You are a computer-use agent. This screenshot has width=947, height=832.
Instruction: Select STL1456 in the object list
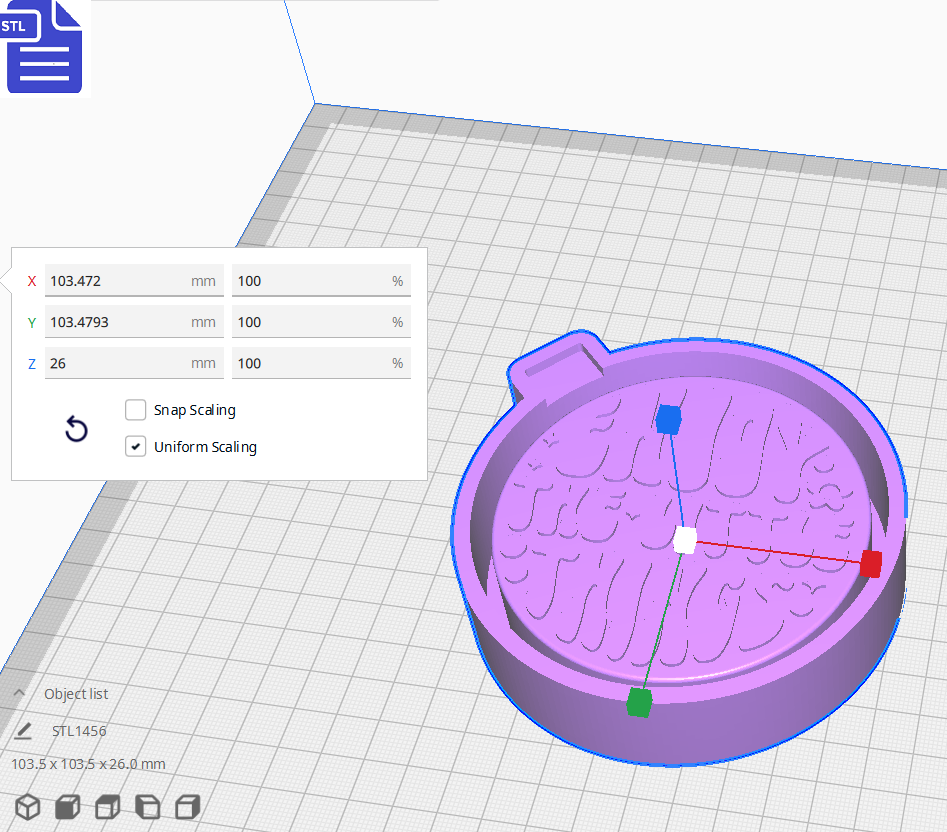tap(77, 731)
